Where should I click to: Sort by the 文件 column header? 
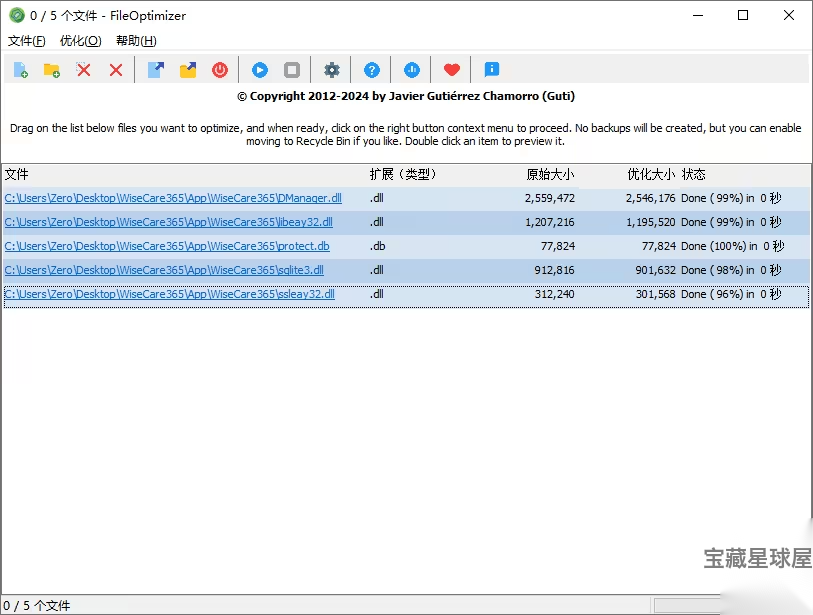pos(17,174)
